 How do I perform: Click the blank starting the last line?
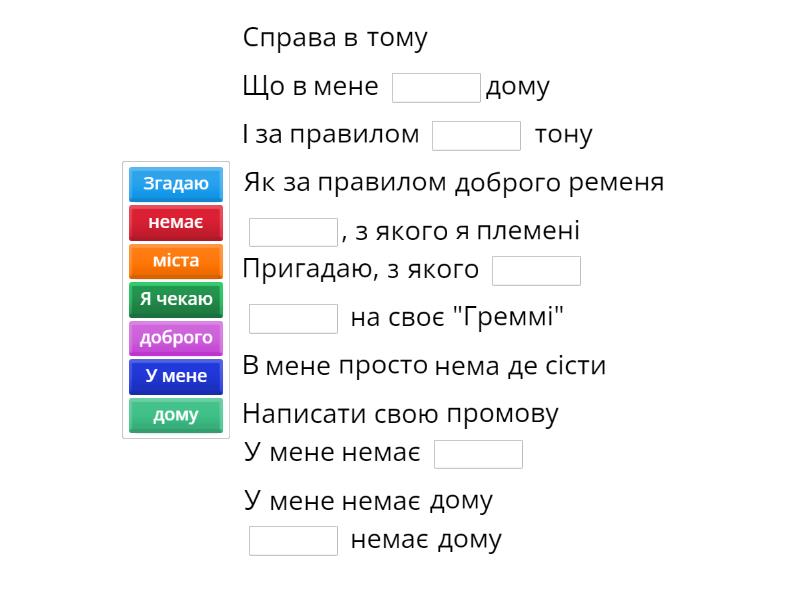click(x=293, y=541)
